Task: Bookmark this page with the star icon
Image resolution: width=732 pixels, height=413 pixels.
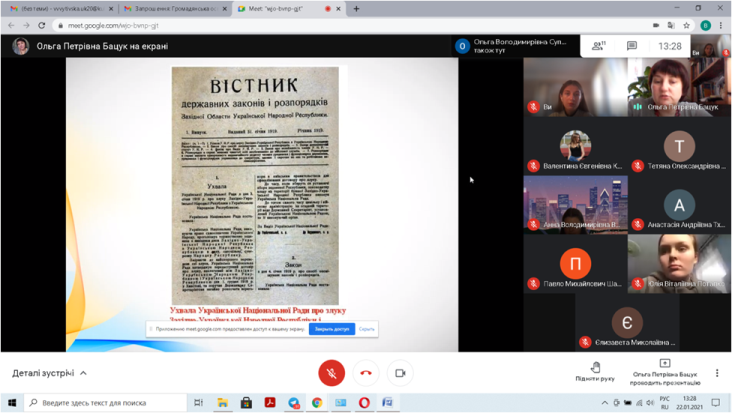Action: (x=686, y=25)
